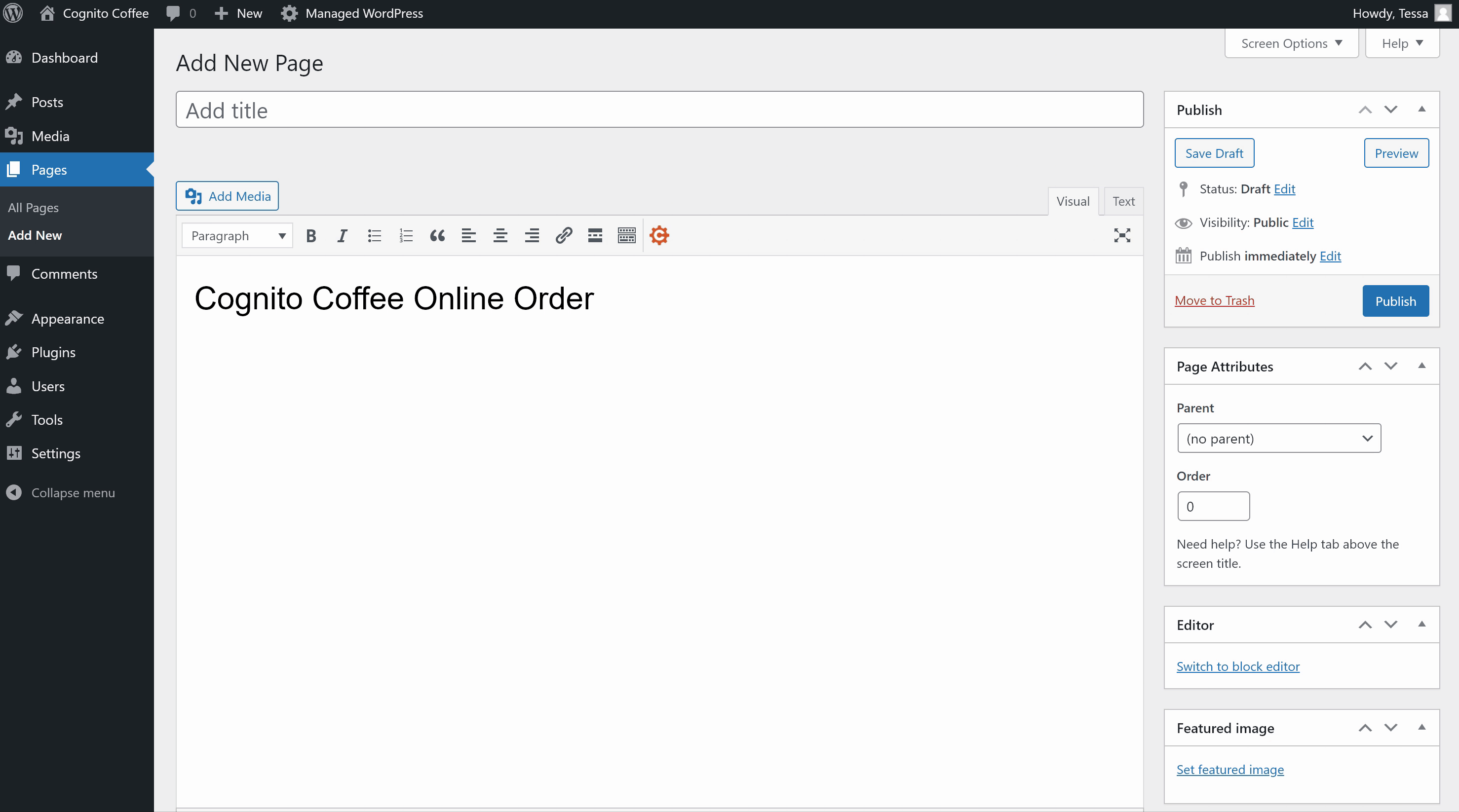Viewport: 1459px width, 812px height.
Task: Open the Parent page dropdown
Action: [x=1279, y=438]
